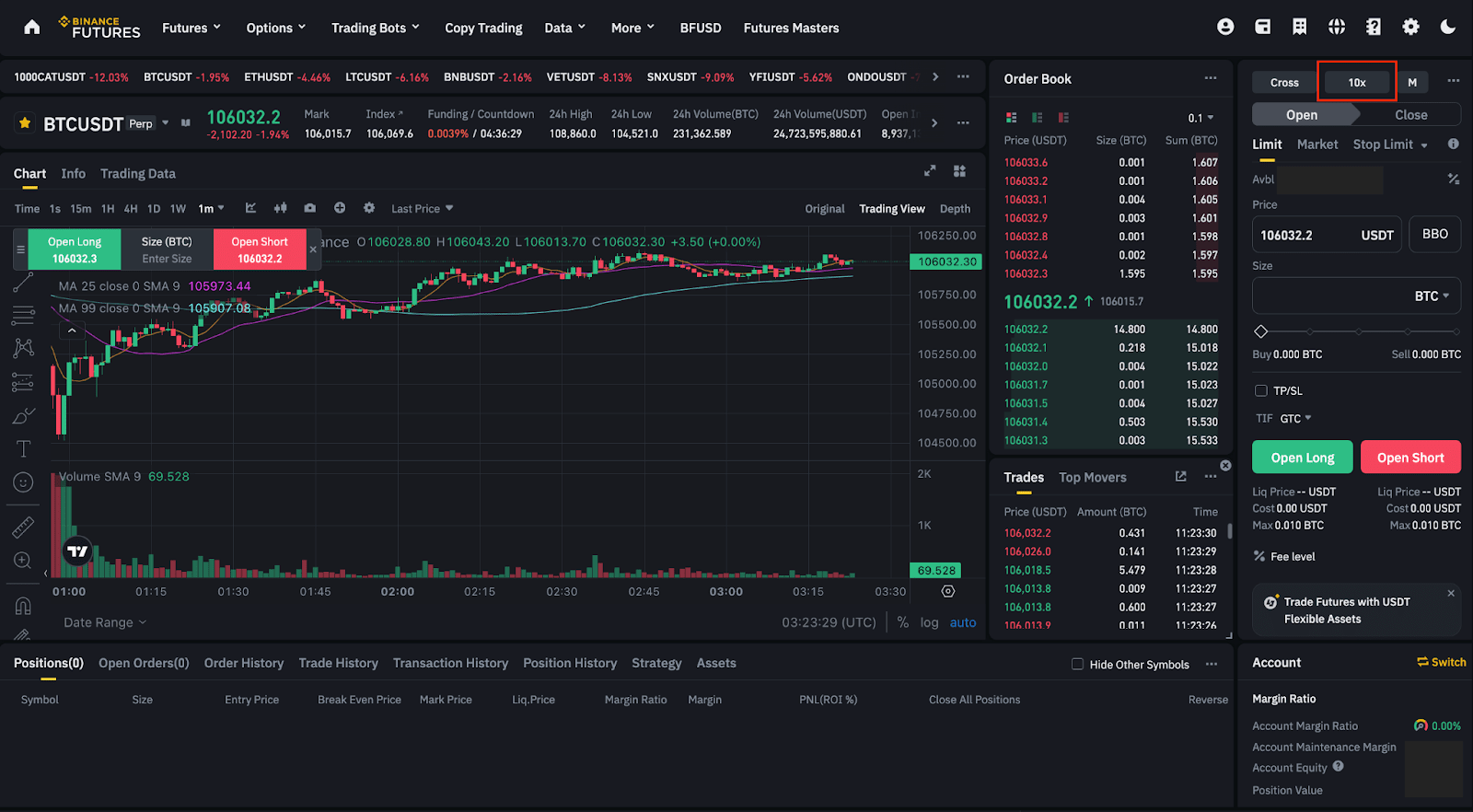Expand the Stop Limit order type dropdown

[x=1390, y=145]
